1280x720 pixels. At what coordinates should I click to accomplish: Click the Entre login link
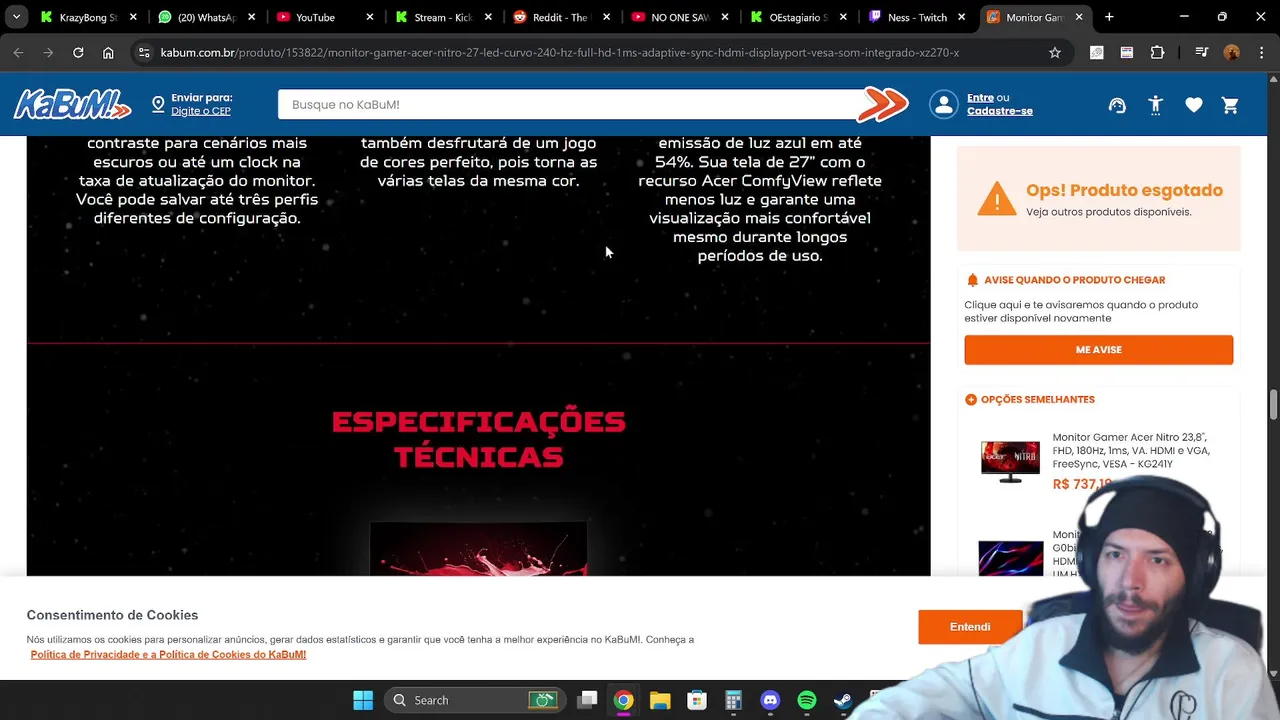[980, 98]
